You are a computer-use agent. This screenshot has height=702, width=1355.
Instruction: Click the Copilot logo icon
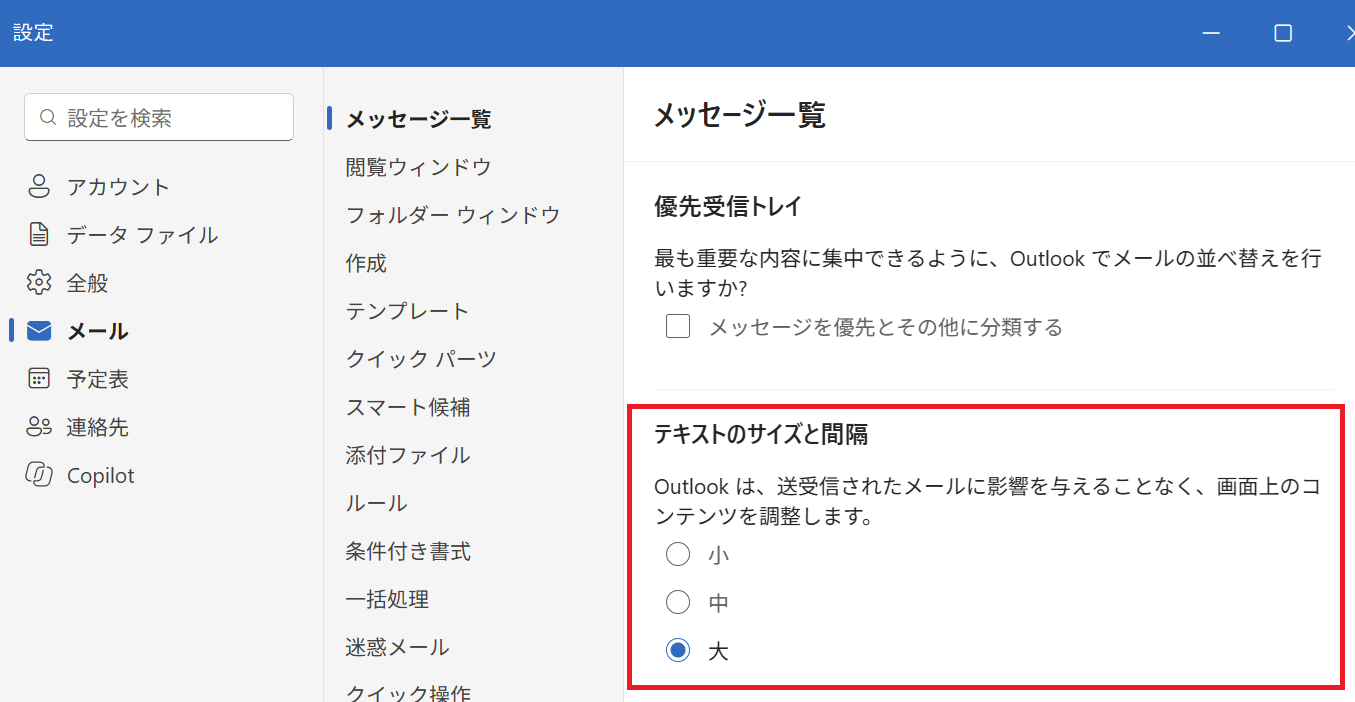pos(39,475)
